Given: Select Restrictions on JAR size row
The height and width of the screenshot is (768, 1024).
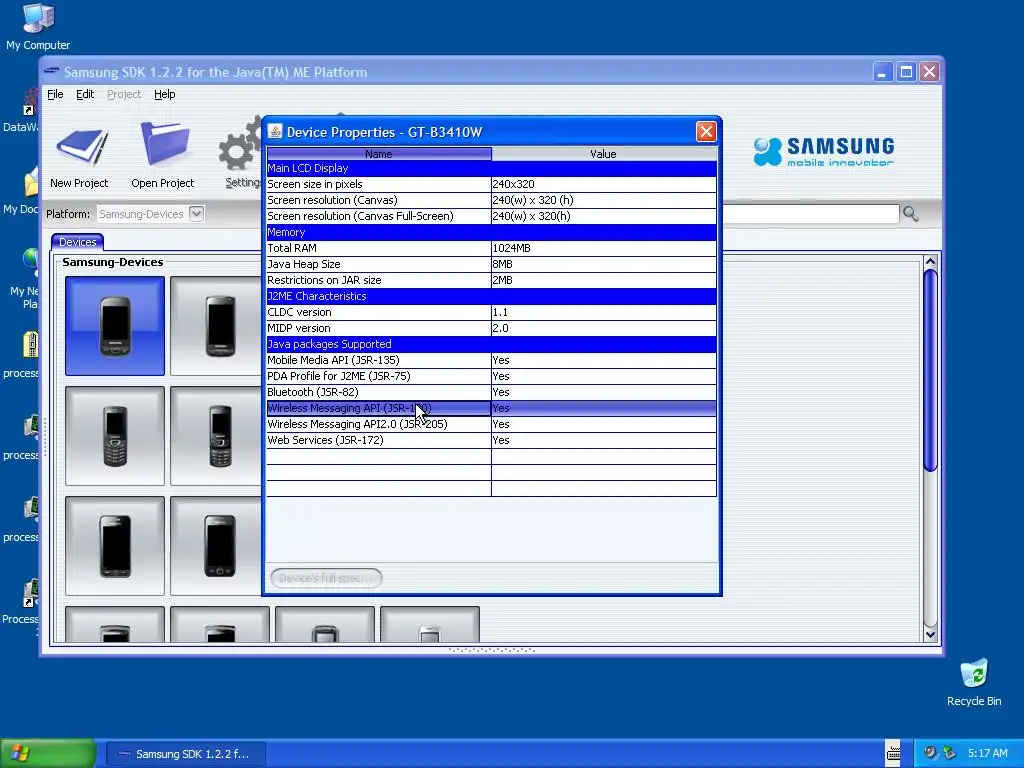Looking at the screenshot, I should click(x=491, y=280).
